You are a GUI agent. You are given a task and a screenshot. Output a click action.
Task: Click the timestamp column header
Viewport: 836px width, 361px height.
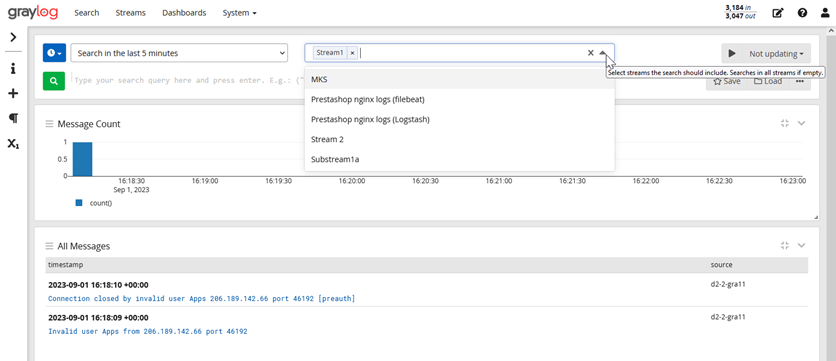click(x=66, y=264)
